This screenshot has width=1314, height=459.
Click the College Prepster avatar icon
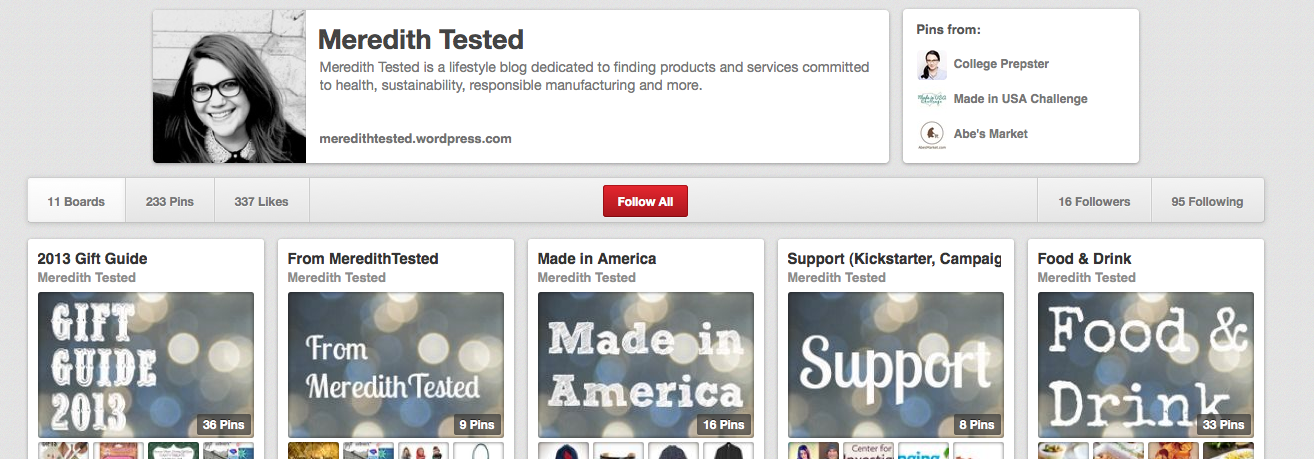(932, 64)
